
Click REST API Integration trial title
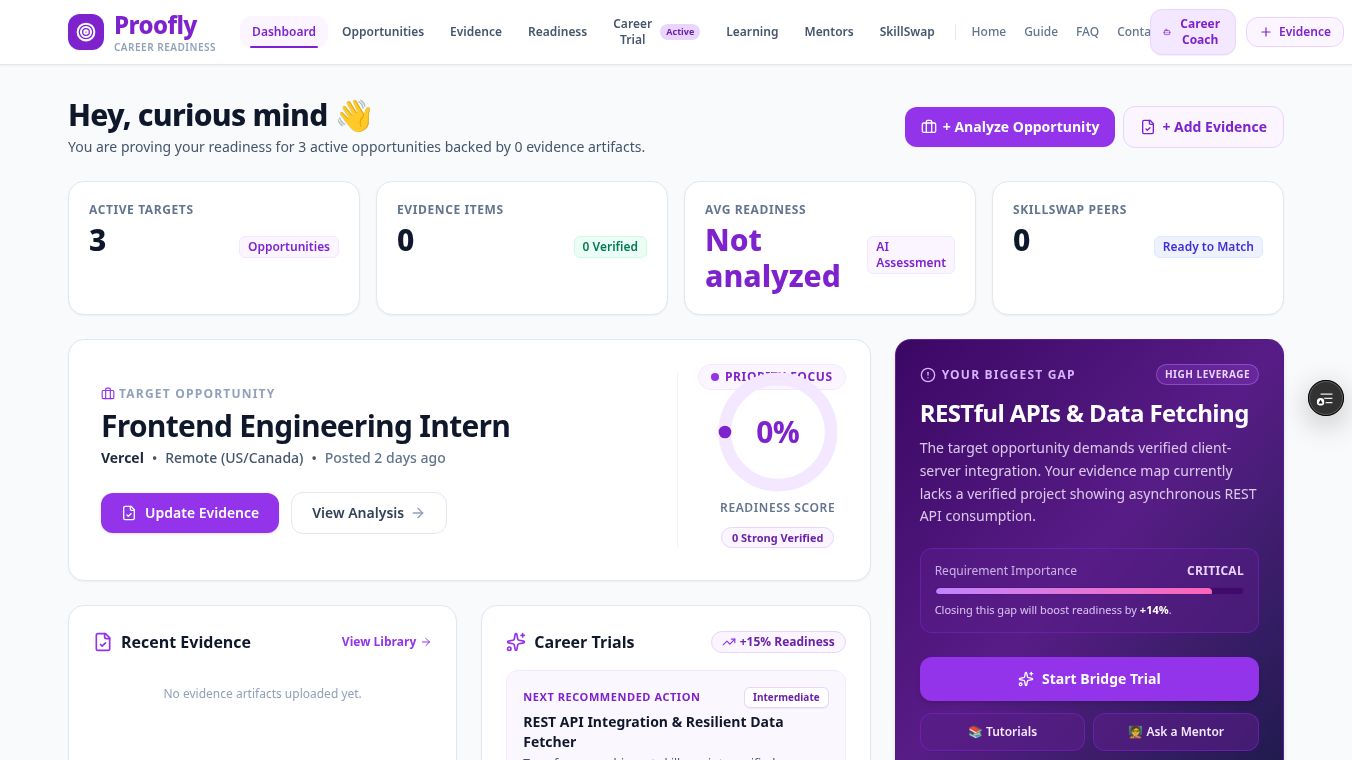coord(653,732)
